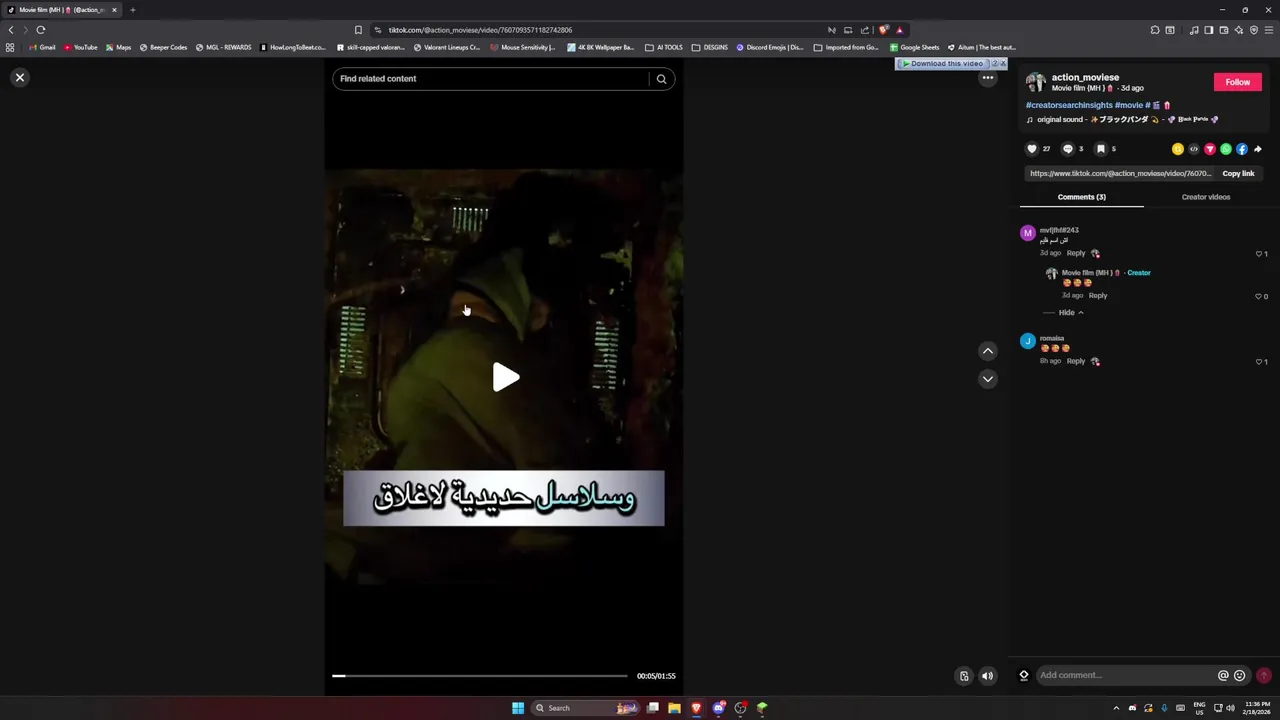This screenshot has width=1280, height=720.
Task: Open the Windows Start menu
Action: pyautogui.click(x=518, y=708)
